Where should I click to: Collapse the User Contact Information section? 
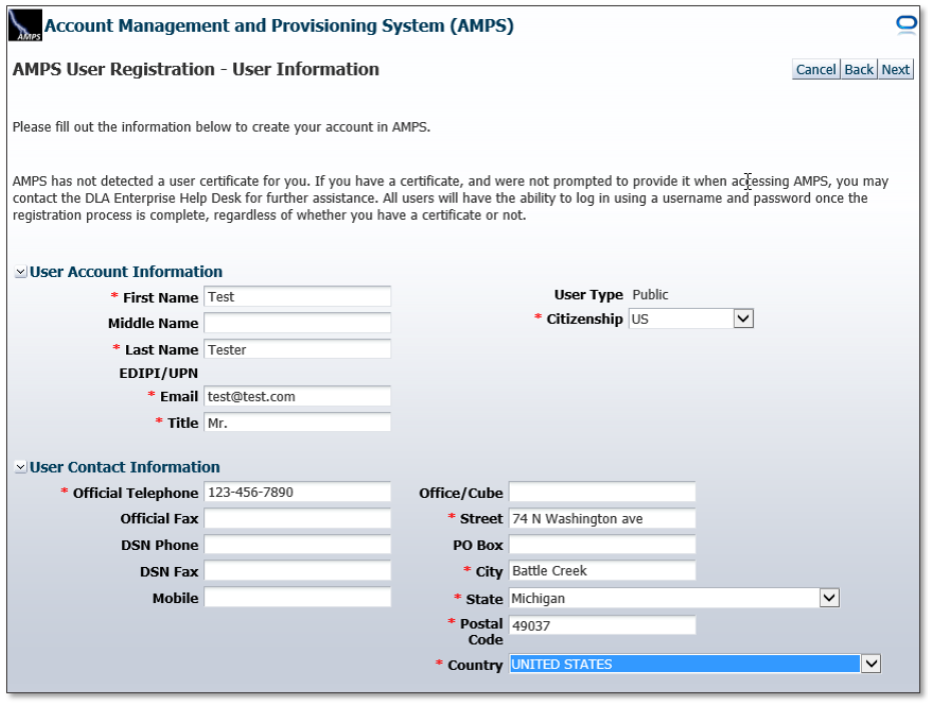tap(21, 467)
